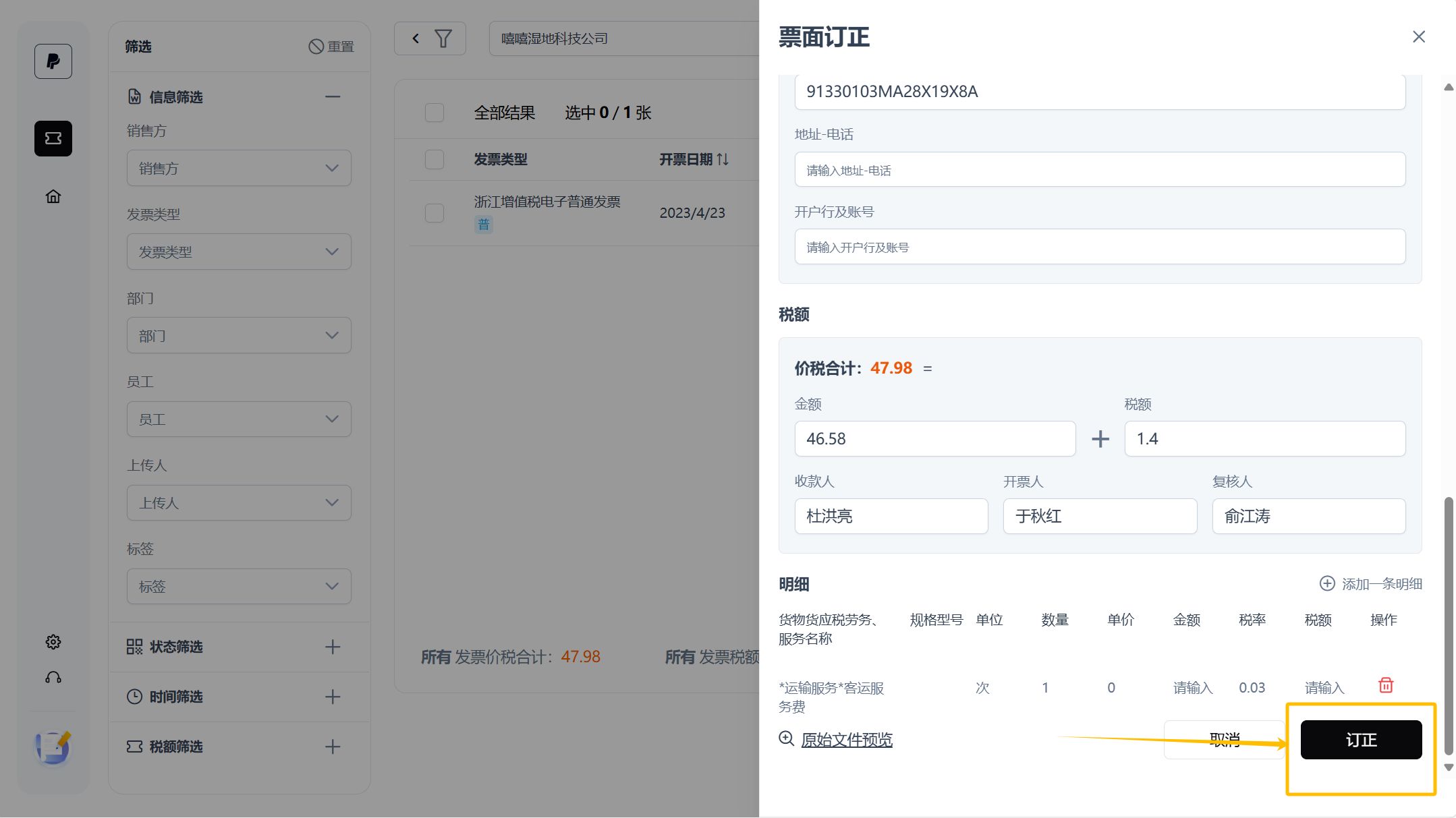This screenshot has height=818, width=1456.
Task: Open the 标签 dropdown
Action: [x=239, y=586]
